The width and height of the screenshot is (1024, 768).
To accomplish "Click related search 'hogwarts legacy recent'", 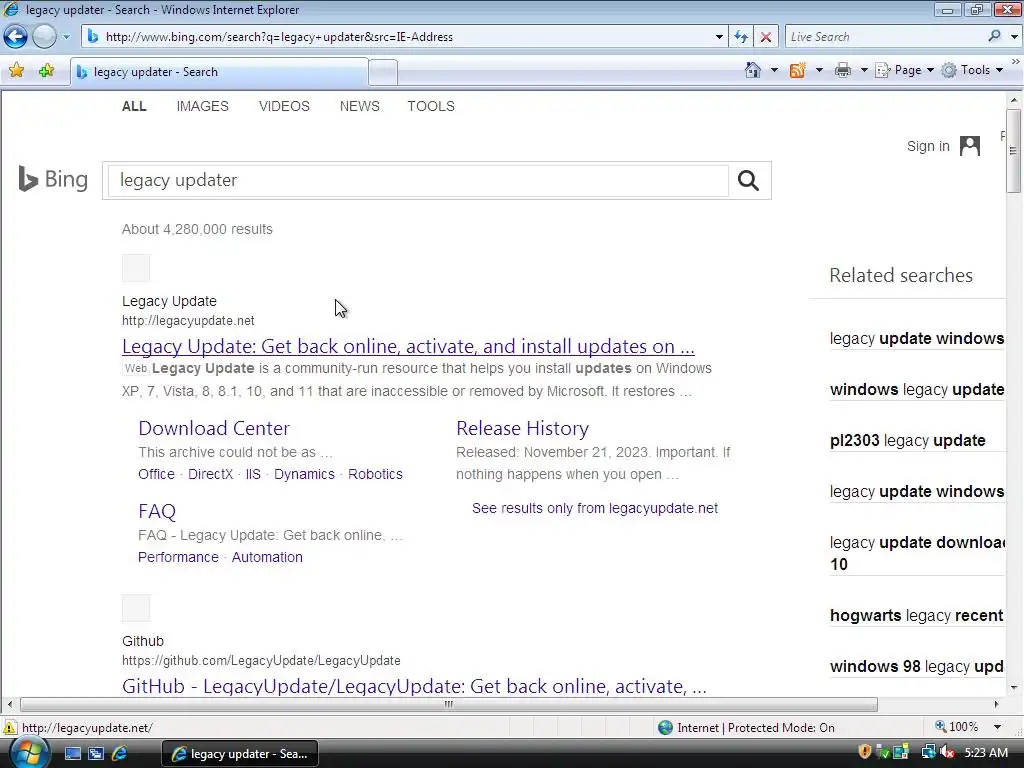I will (x=917, y=615).
